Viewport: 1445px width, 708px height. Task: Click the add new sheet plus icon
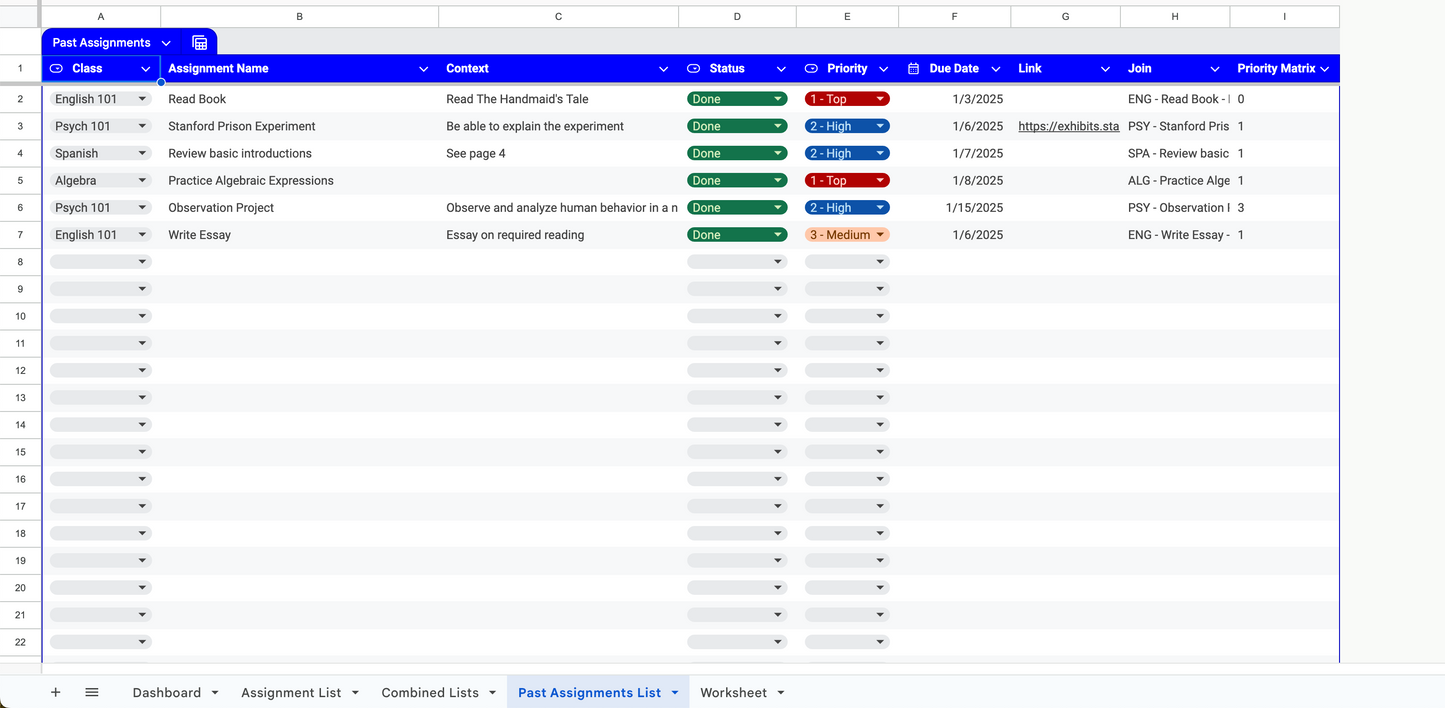[56, 692]
